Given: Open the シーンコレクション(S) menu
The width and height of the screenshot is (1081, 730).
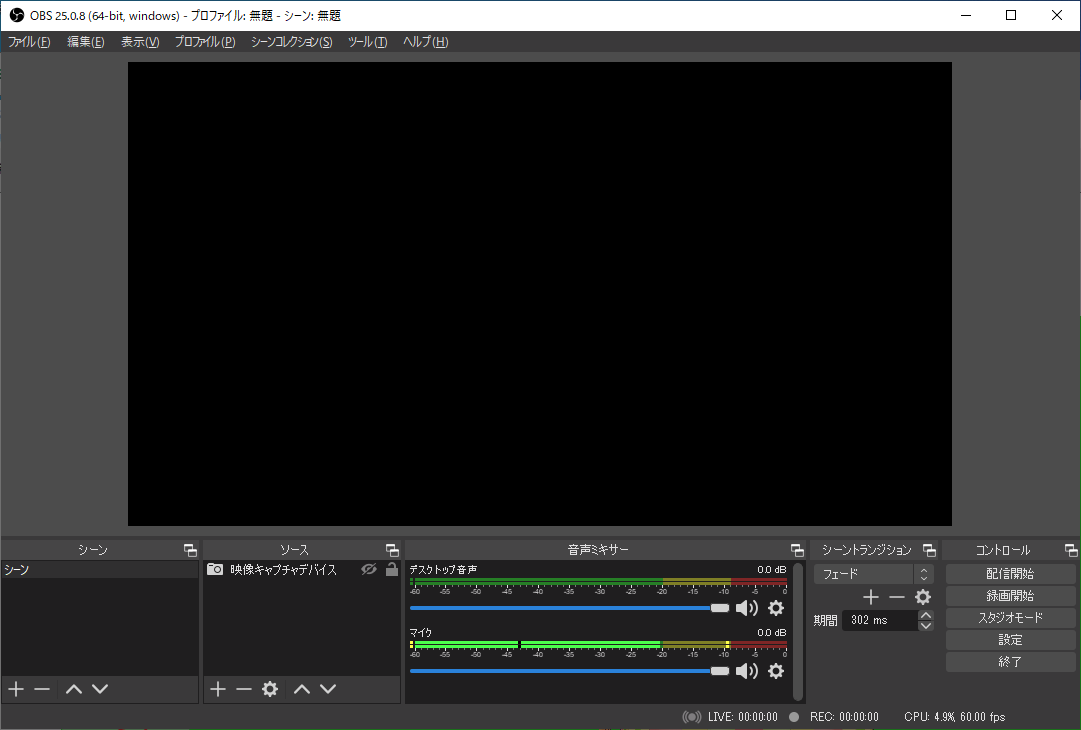Looking at the screenshot, I should click(x=292, y=42).
